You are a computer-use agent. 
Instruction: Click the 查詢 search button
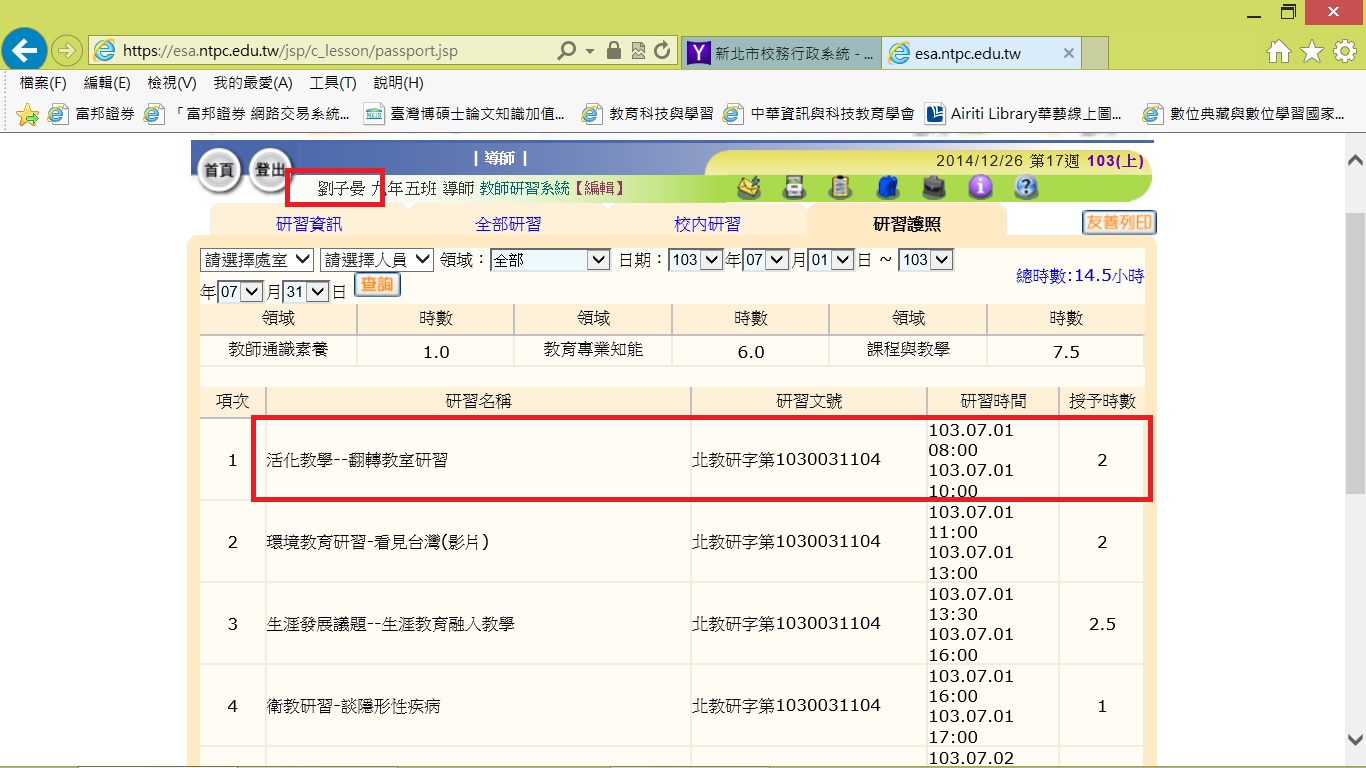[377, 286]
